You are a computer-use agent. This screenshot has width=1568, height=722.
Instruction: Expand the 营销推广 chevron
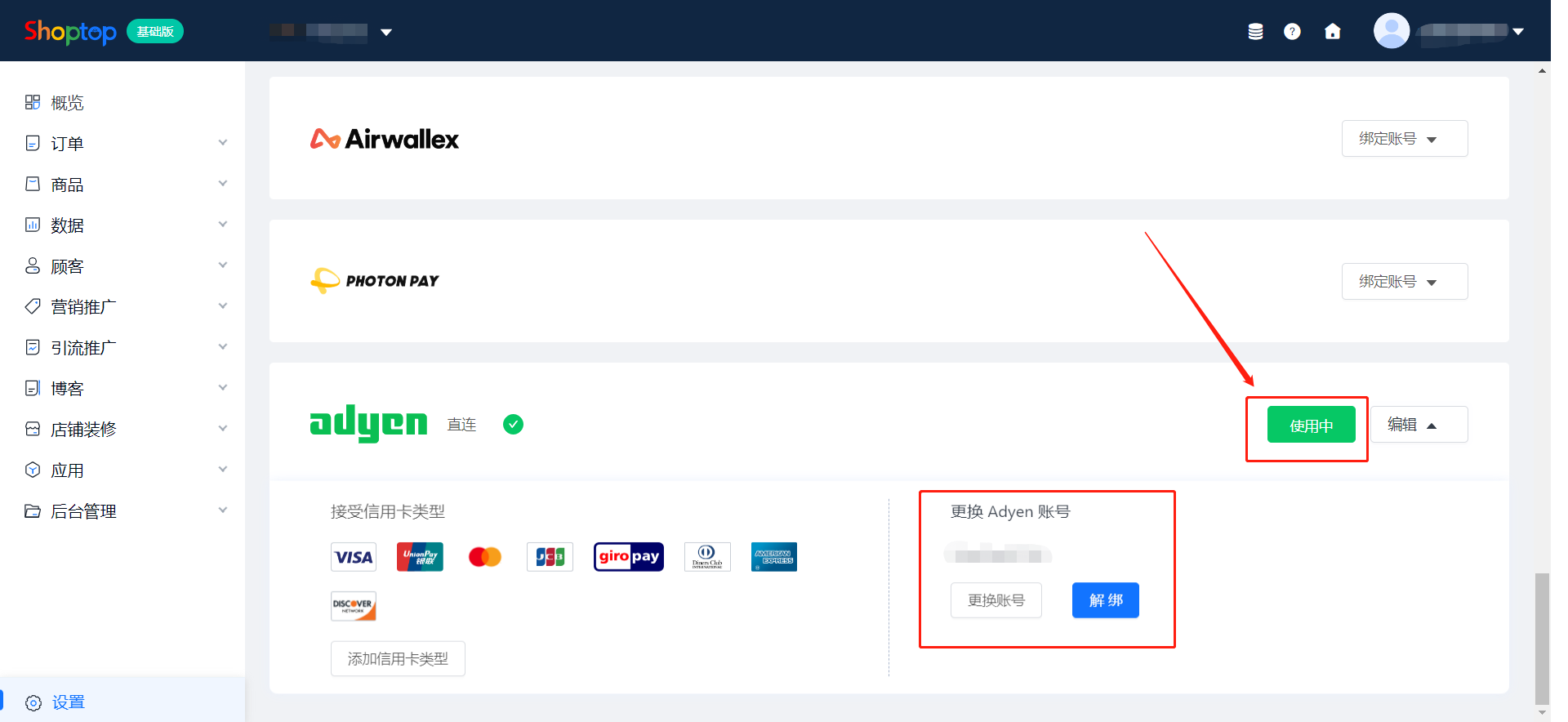(x=223, y=306)
